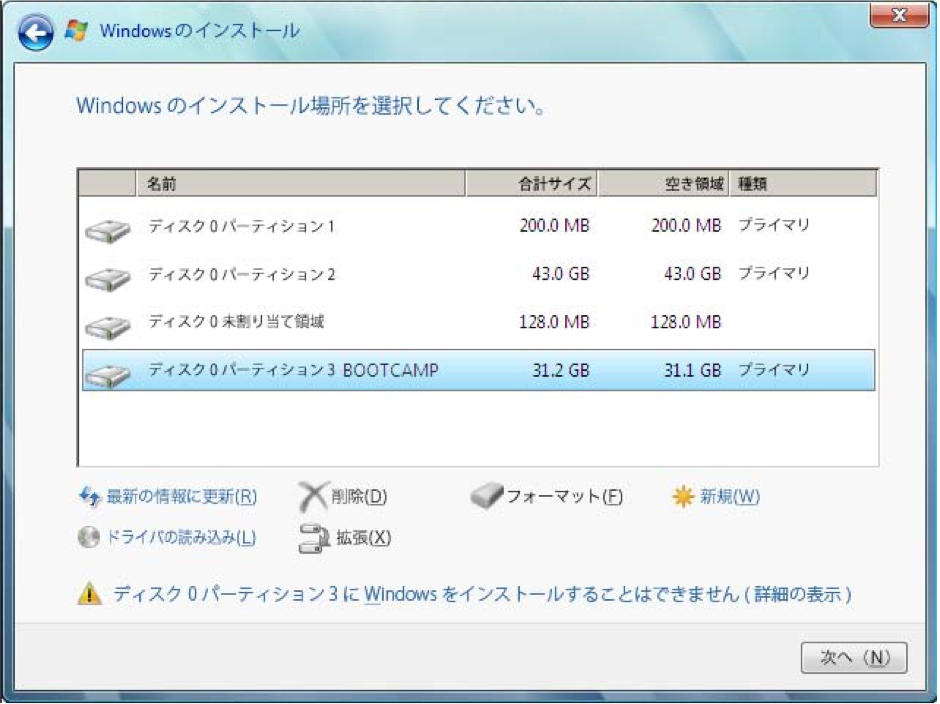
Task: Load a driver via ドライバの読み込み(L)
Action: (x=181, y=537)
